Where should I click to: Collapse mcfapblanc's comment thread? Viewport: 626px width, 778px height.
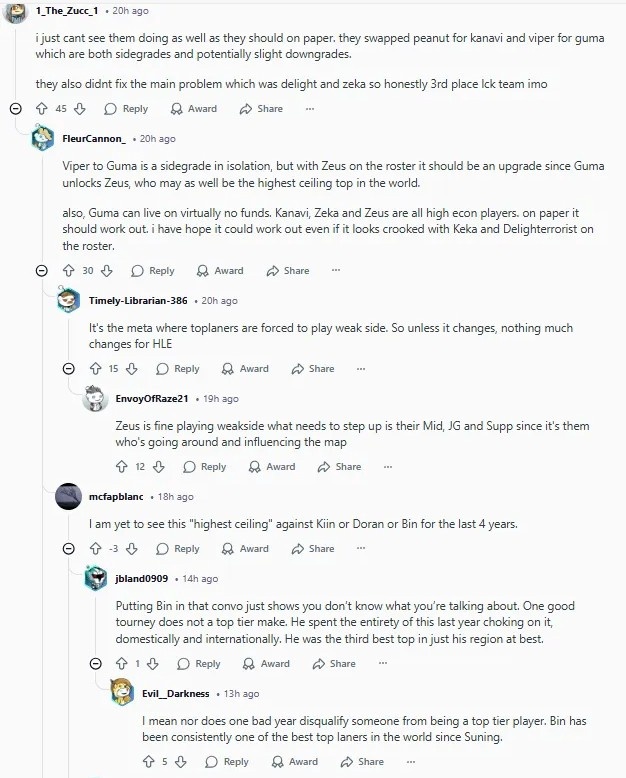69,549
